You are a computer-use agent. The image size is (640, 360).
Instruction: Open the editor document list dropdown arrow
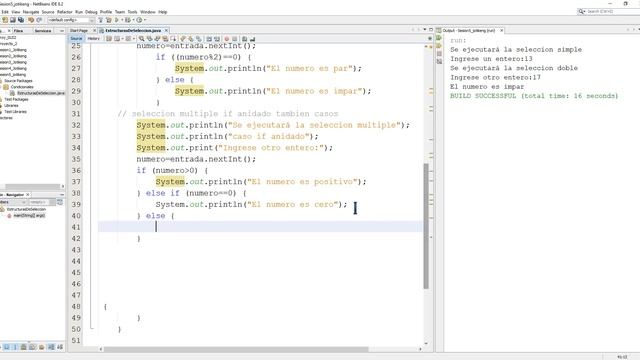click(x=424, y=30)
